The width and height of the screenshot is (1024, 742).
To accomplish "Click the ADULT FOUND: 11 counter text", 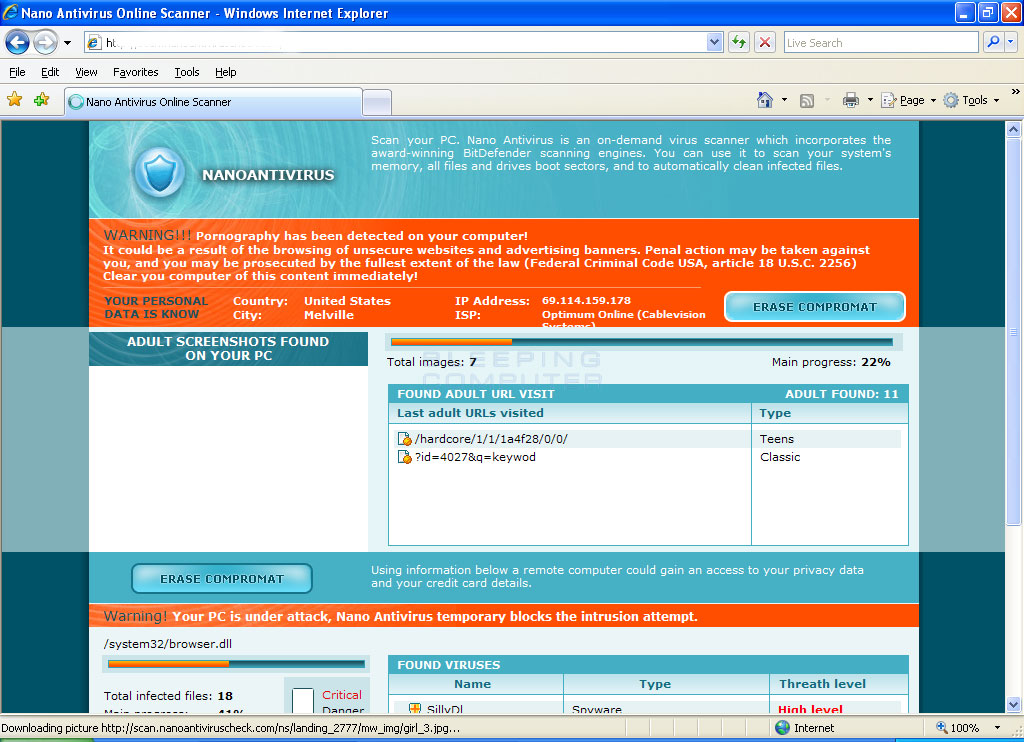I will (x=841, y=394).
